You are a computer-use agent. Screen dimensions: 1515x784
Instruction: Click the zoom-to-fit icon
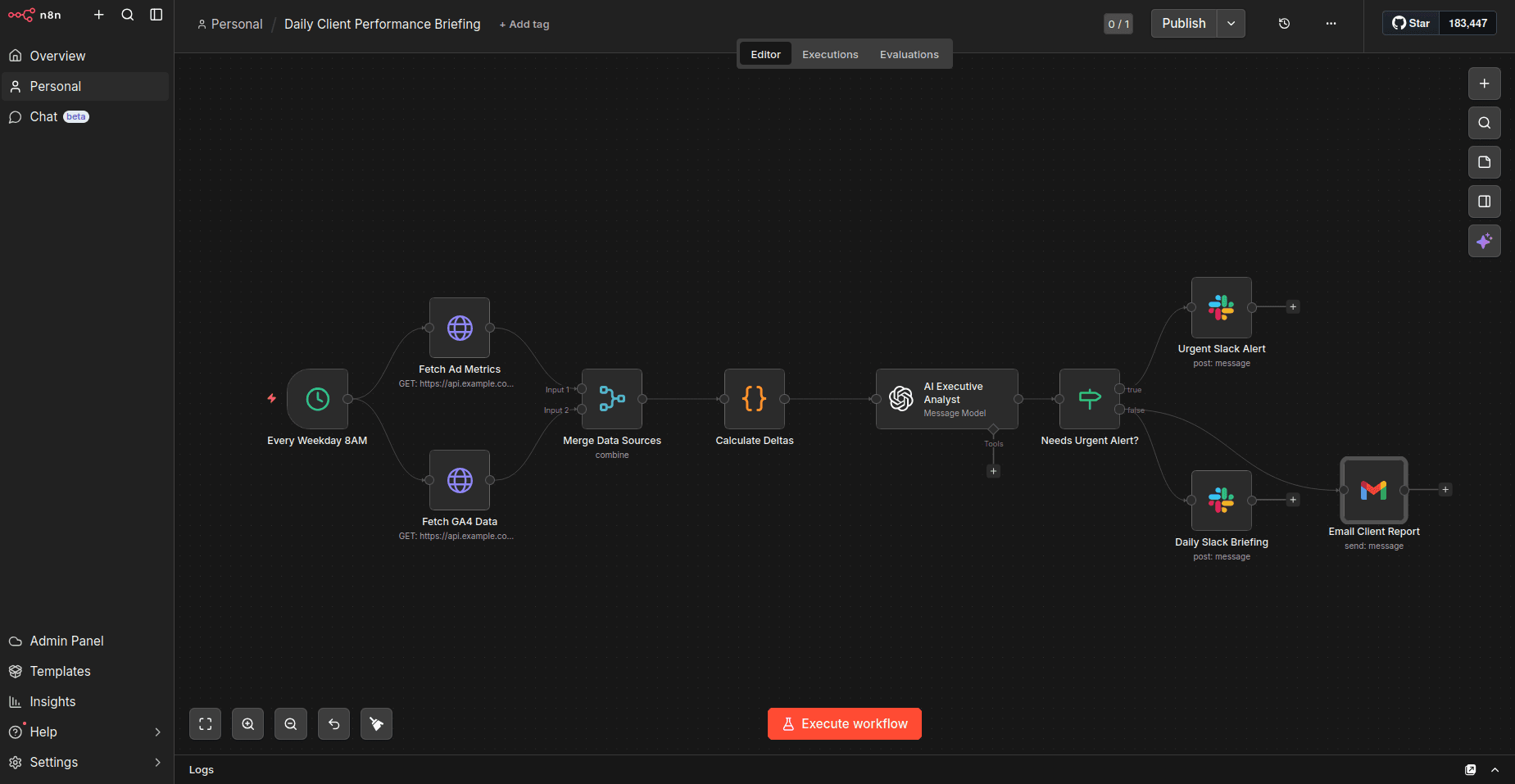(x=205, y=723)
